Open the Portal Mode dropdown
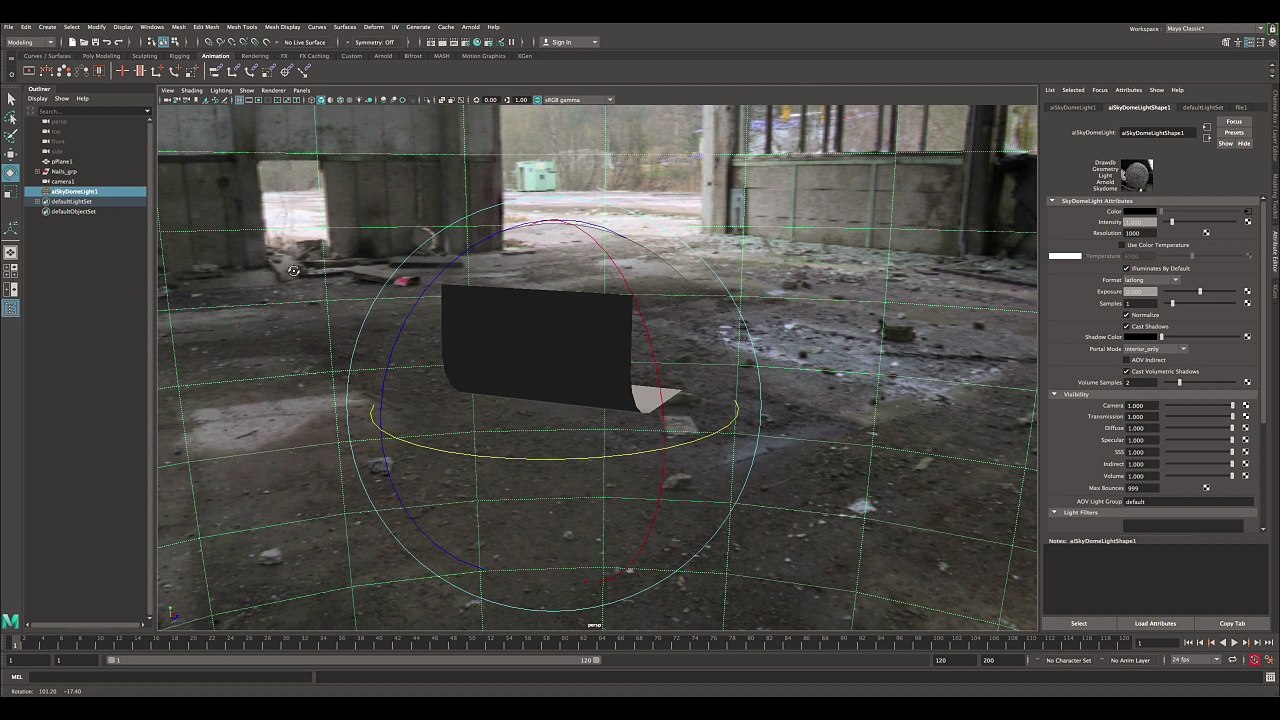 click(x=1155, y=349)
